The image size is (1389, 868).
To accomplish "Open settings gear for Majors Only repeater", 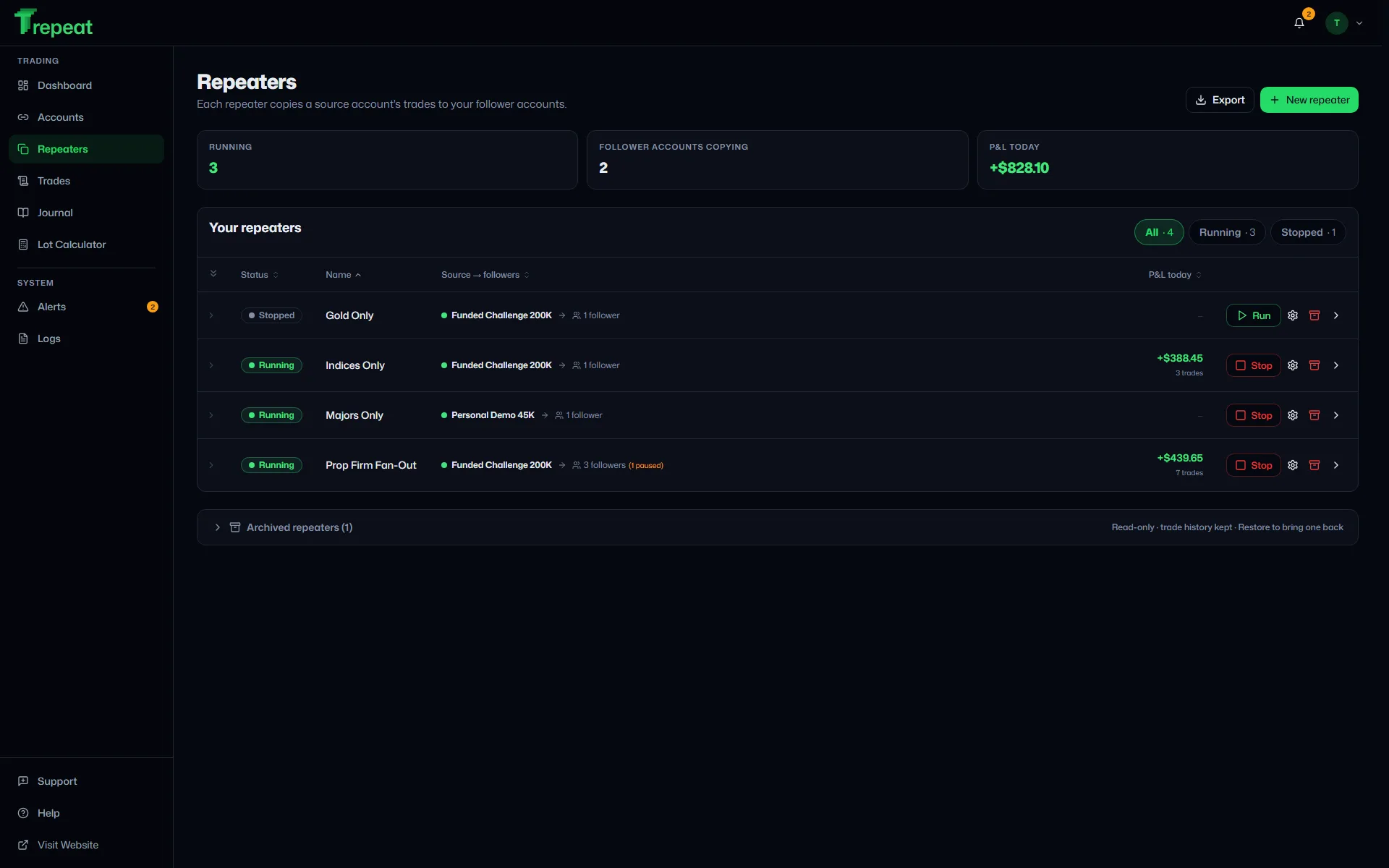I will point(1293,415).
